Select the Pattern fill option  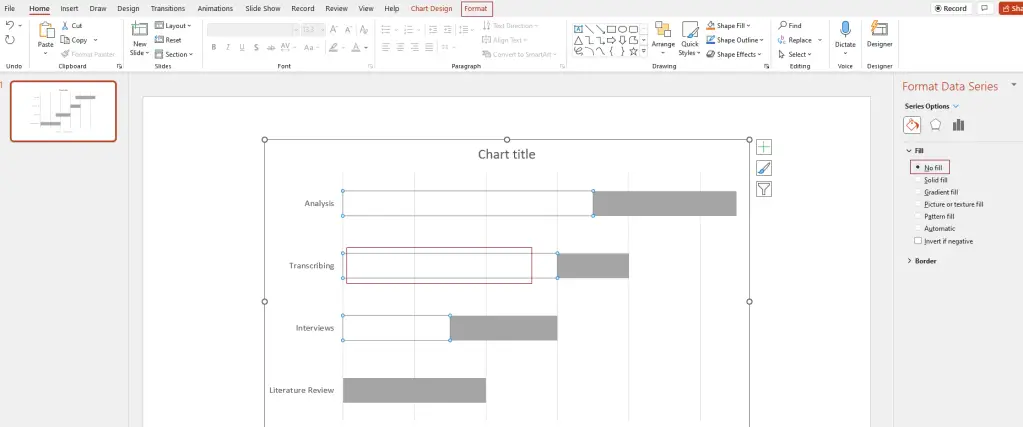coord(935,216)
